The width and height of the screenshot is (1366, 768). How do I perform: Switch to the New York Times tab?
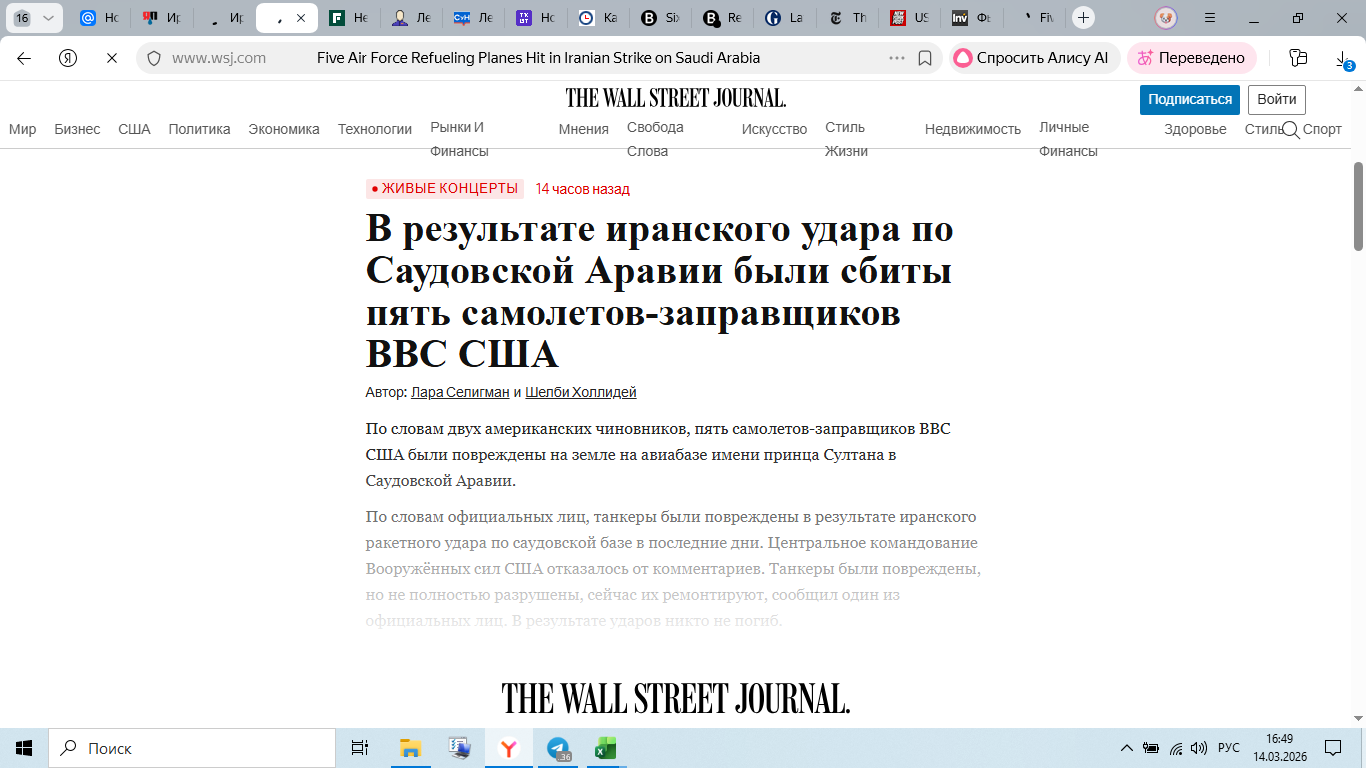tap(848, 18)
